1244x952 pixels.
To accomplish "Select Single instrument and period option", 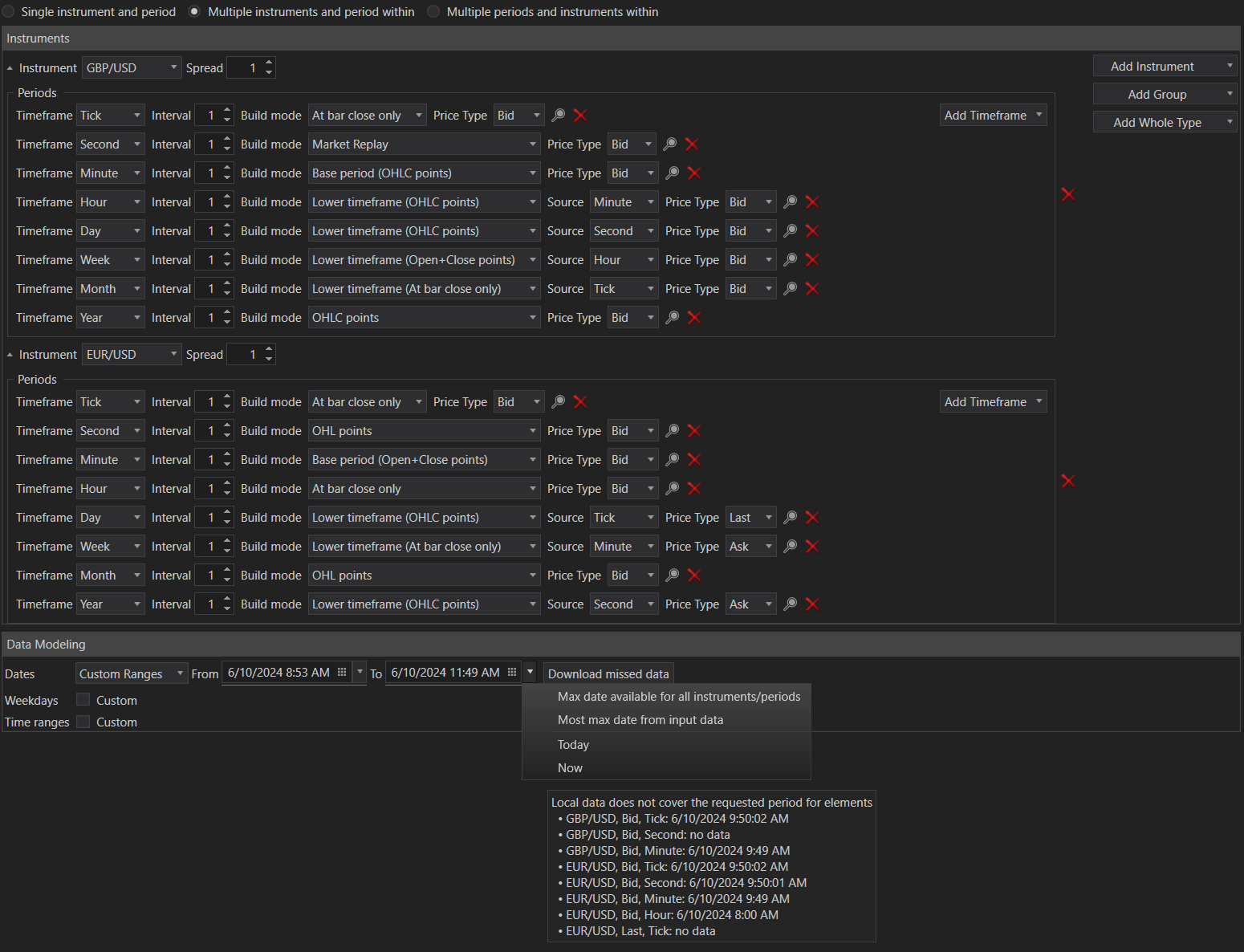I will click(x=9, y=12).
